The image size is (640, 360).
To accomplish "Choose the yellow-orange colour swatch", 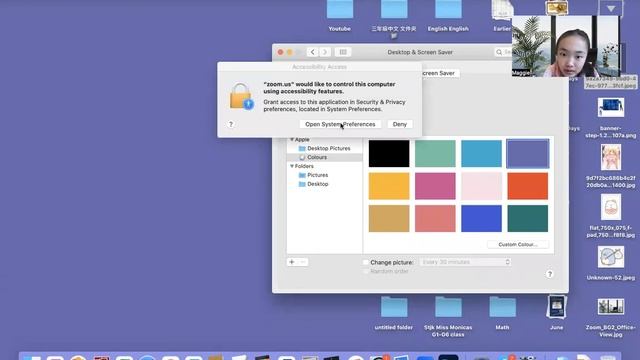I will (x=389, y=186).
